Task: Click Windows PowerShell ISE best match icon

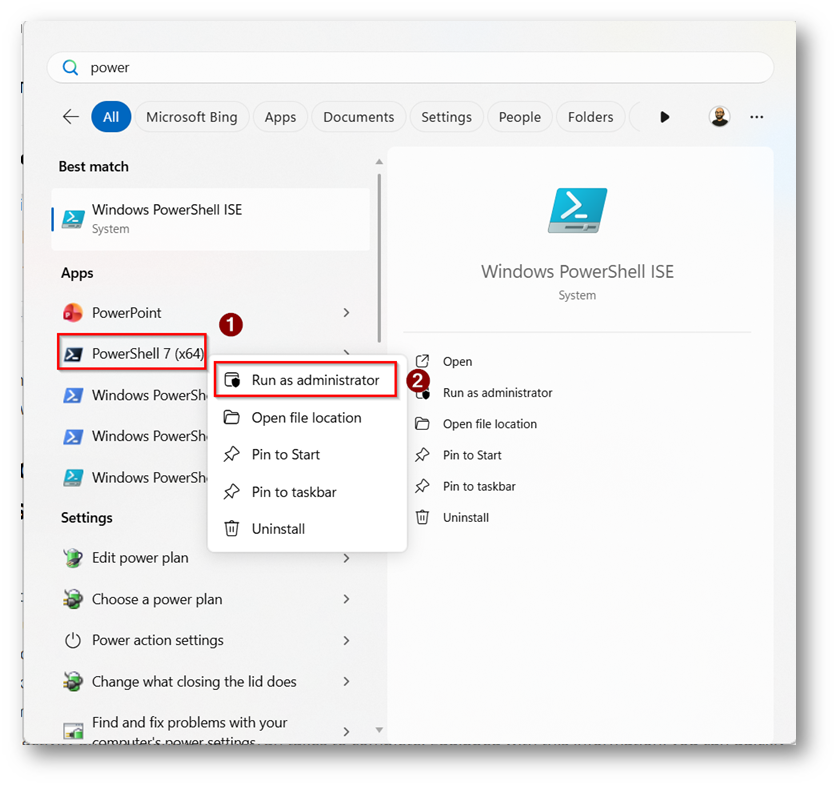Action: coord(73,219)
